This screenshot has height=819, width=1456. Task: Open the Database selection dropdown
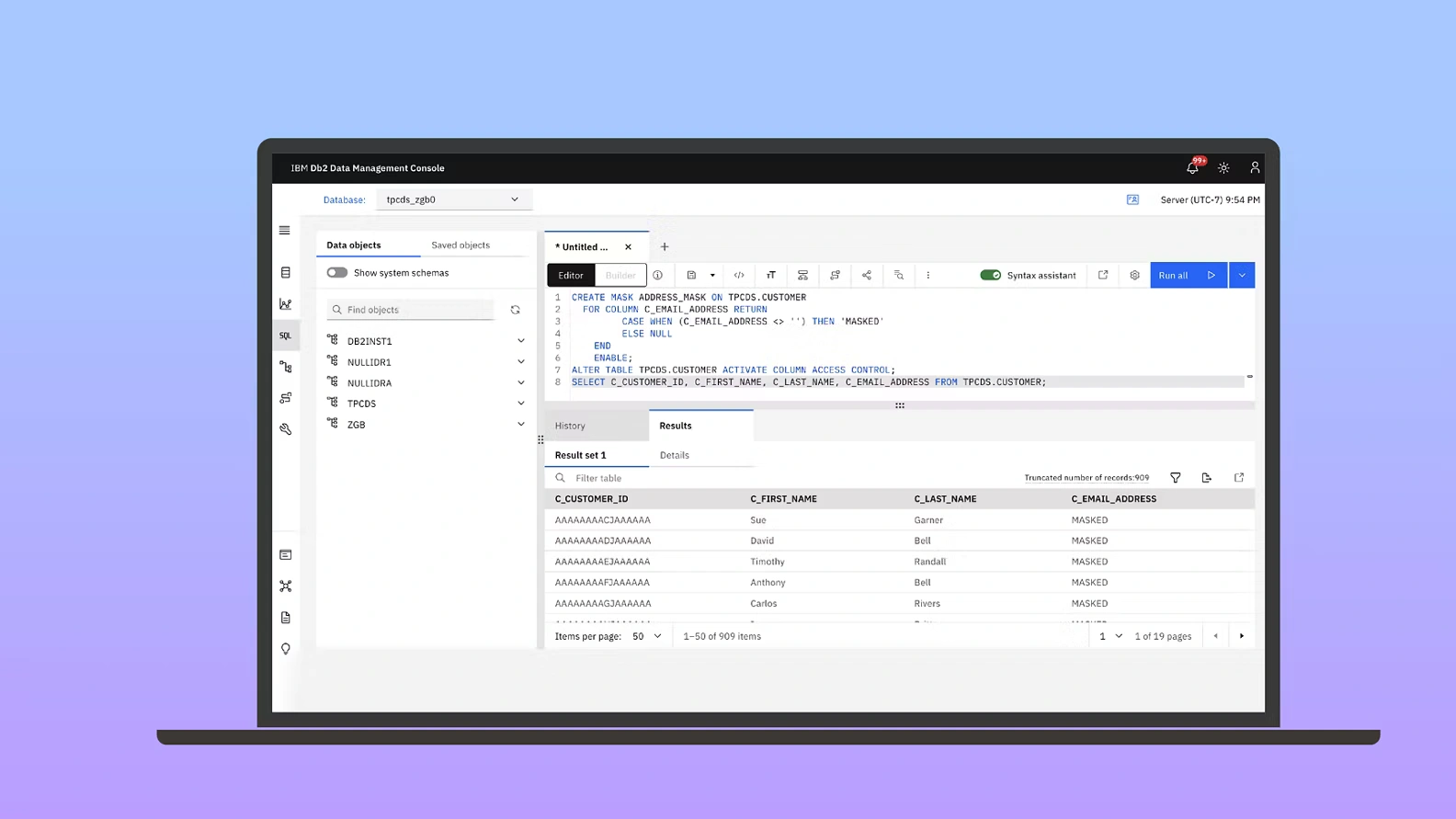(x=453, y=199)
